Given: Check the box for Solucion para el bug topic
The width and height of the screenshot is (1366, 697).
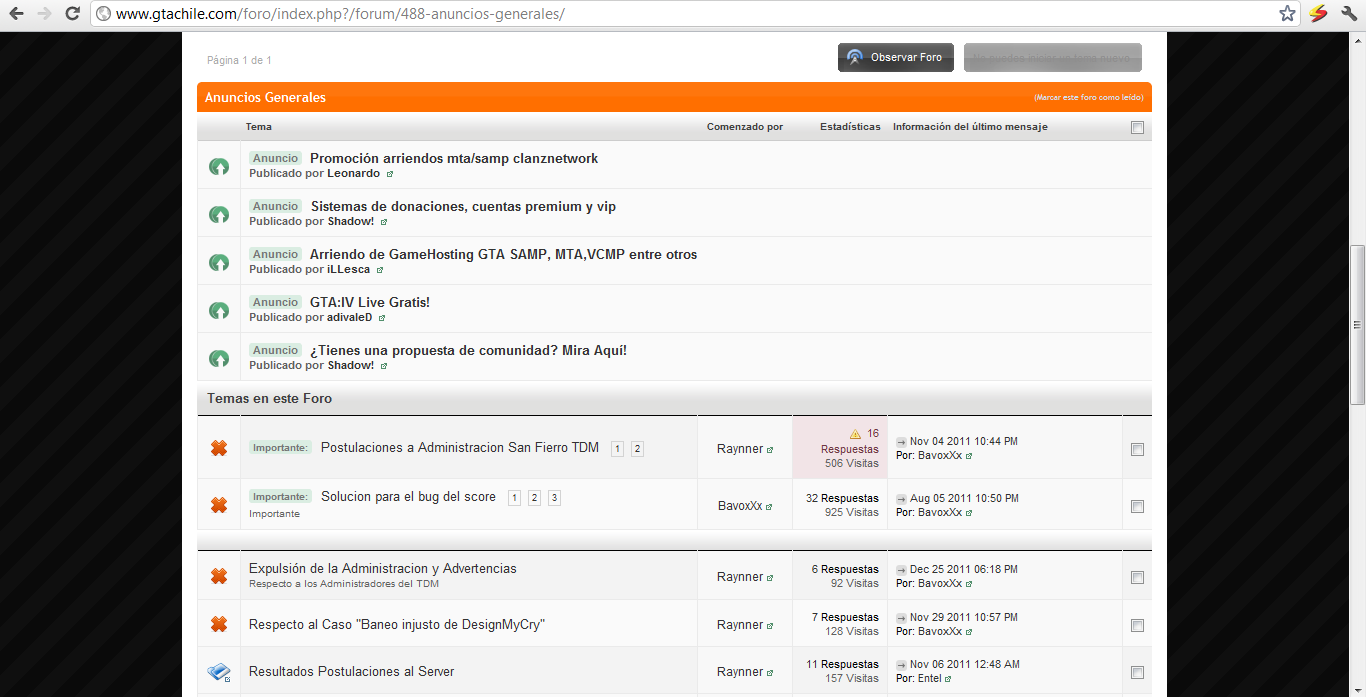Looking at the screenshot, I should point(1137,507).
